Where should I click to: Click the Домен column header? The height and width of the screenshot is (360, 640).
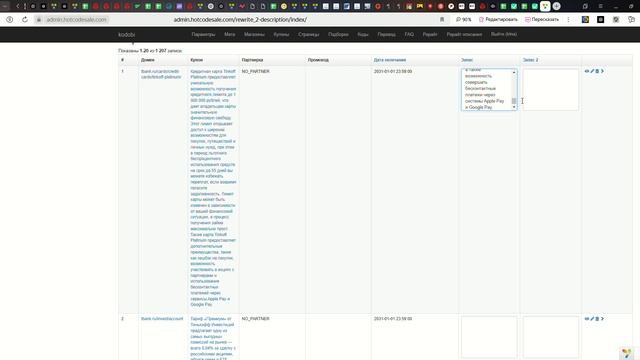tap(147, 60)
